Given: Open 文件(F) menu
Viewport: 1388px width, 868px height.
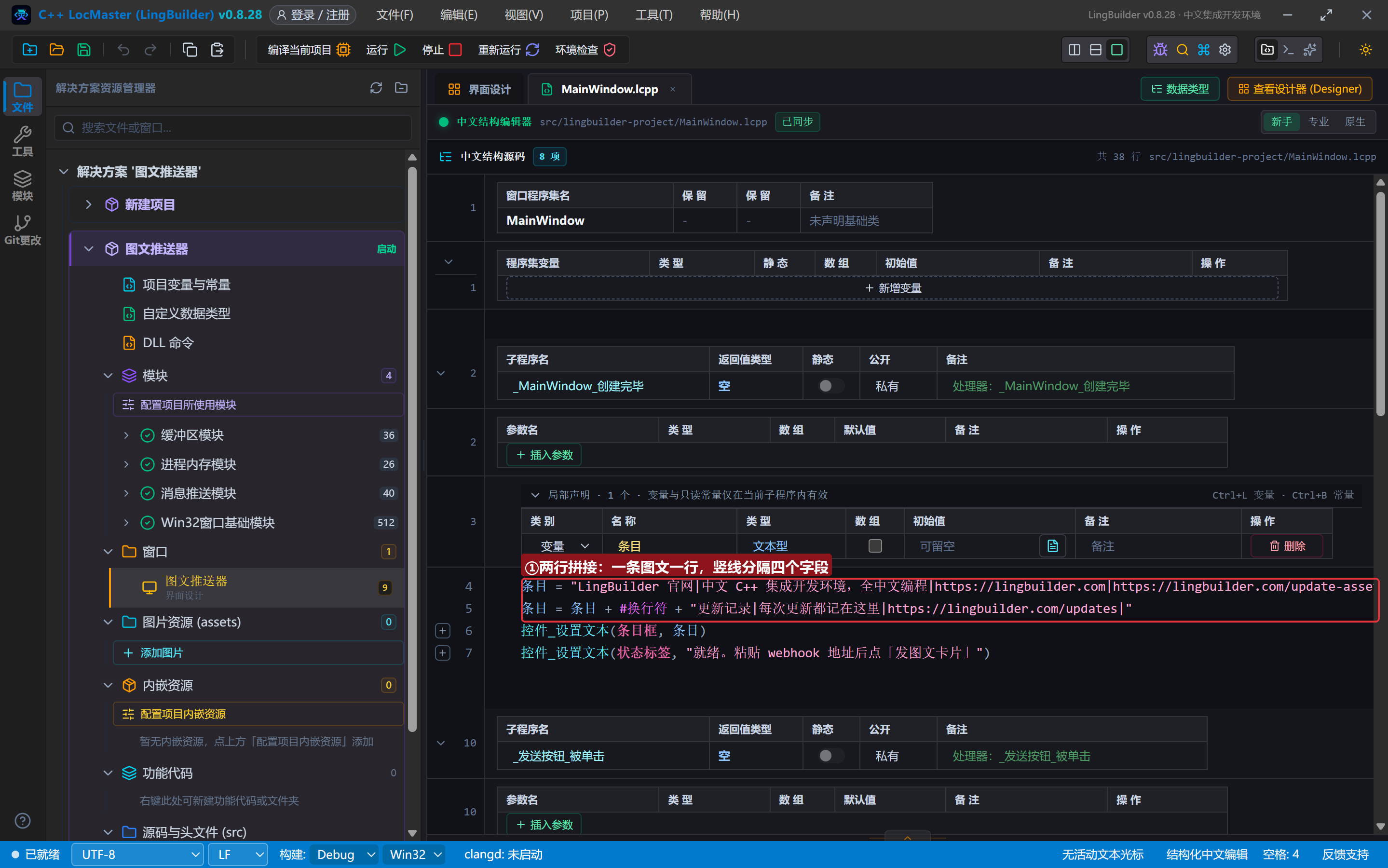Looking at the screenshot, I should [395, 15].
